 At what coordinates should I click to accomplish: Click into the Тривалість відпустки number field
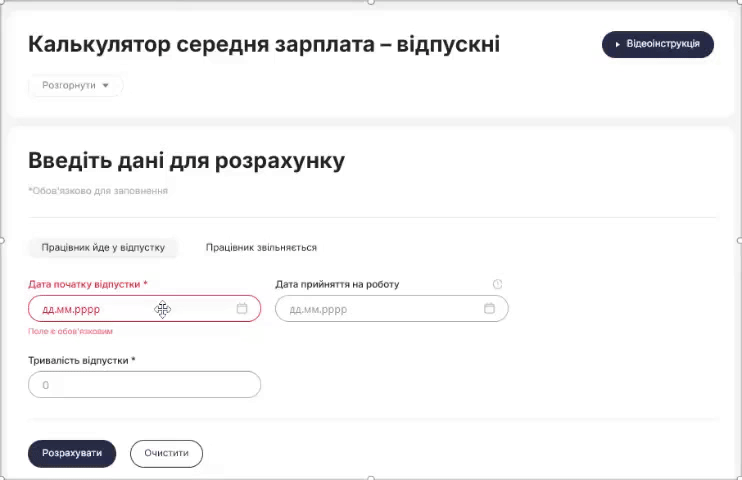(144, 384)
